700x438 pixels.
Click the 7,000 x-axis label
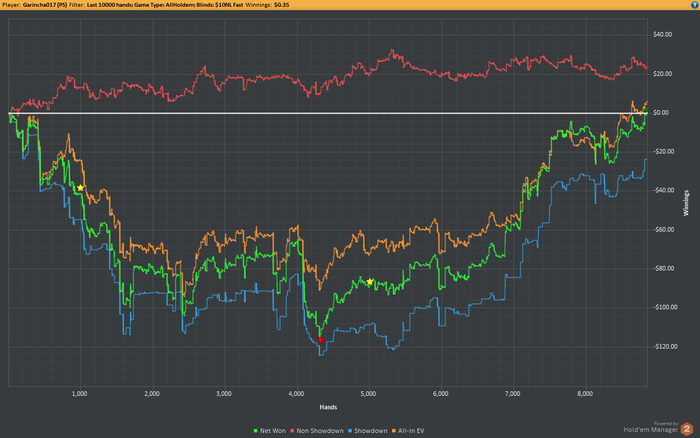point(512,394)
